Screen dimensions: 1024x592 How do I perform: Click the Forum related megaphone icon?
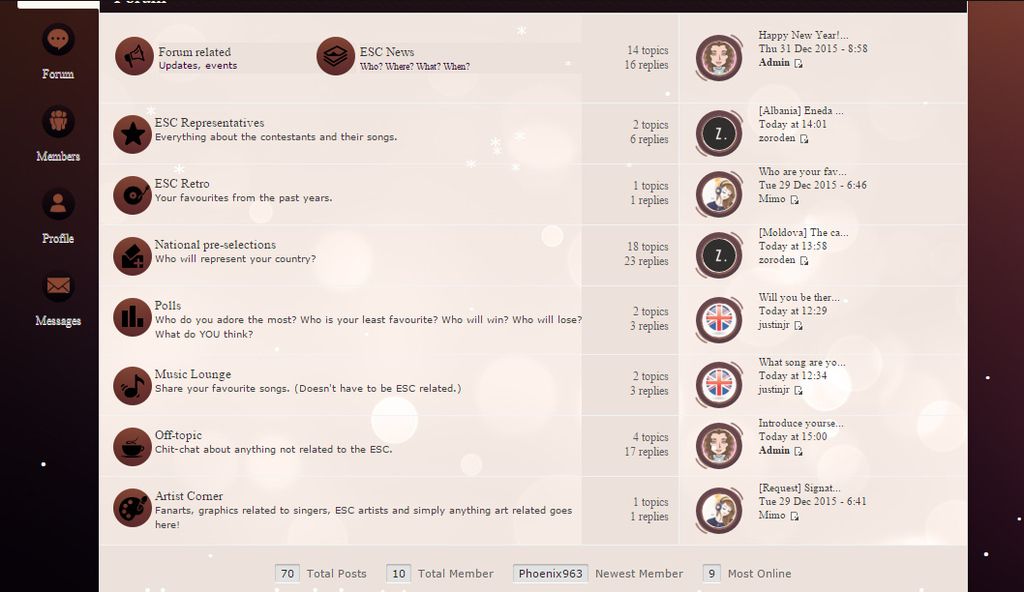134,56
